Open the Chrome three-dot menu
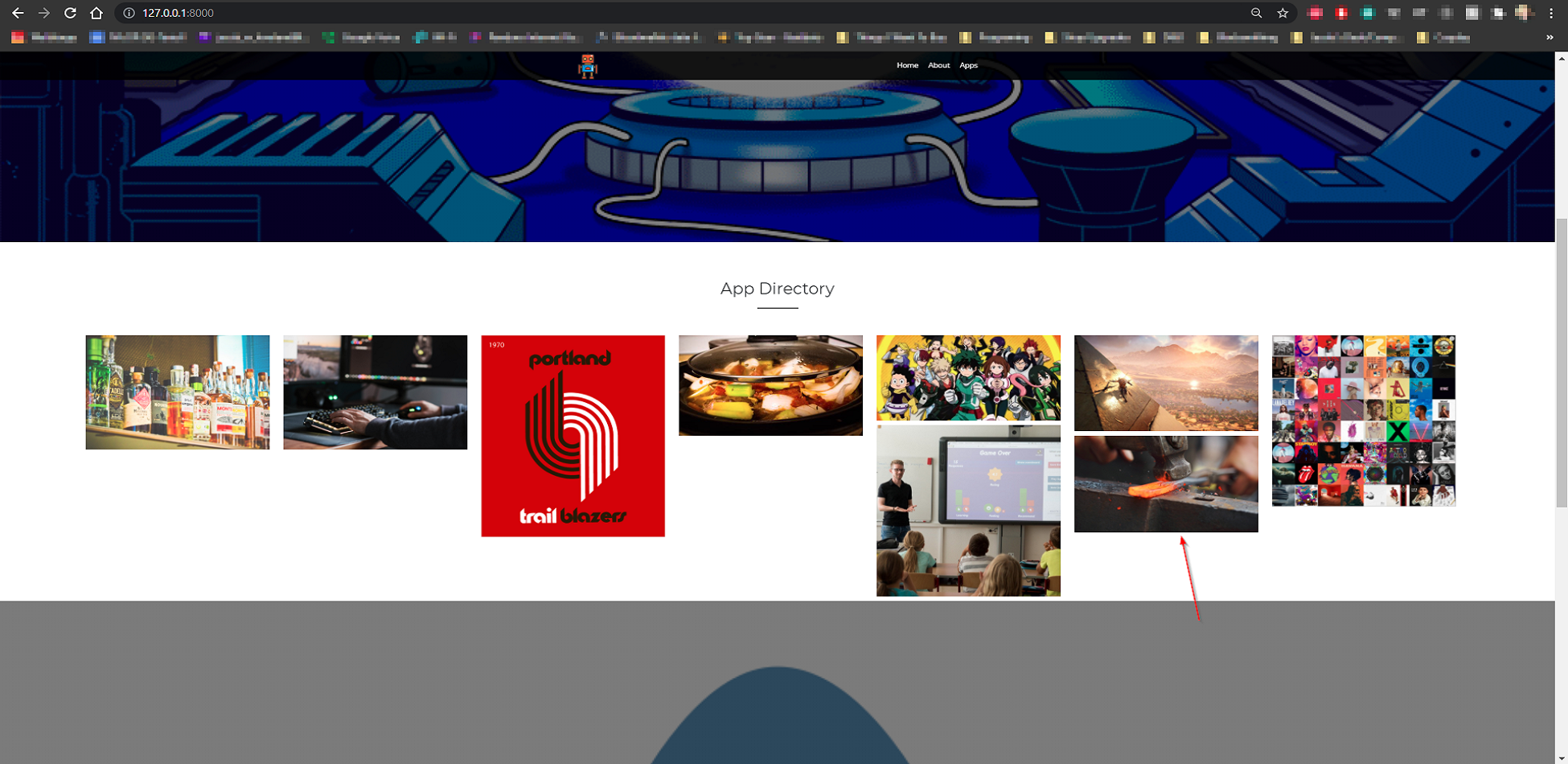 tap(1551, 13)
